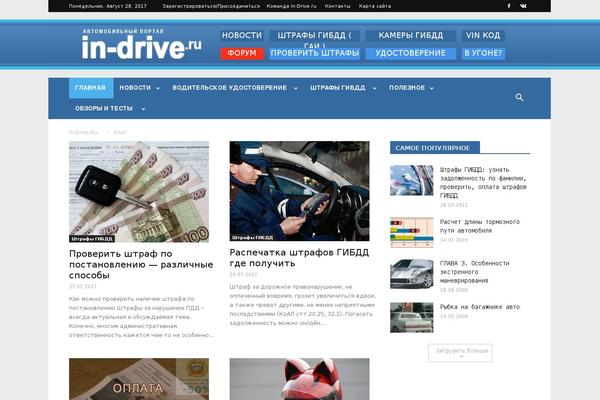The image size is (600, 400).
Task: Open Команда In-Drive.ru link
Action: point(292,6)
